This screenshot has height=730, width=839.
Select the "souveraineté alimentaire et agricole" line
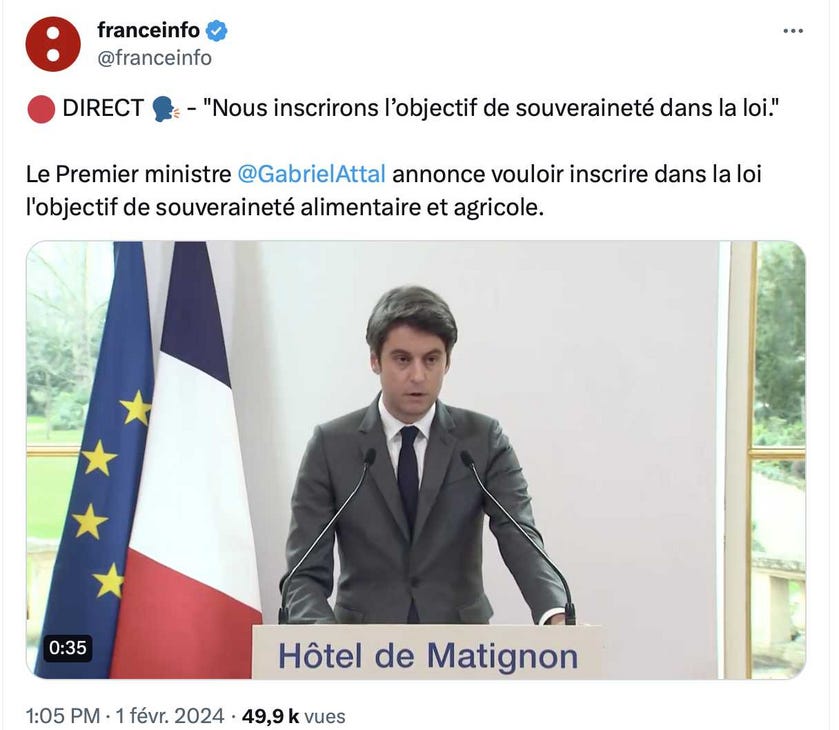[x=285, y=208]
